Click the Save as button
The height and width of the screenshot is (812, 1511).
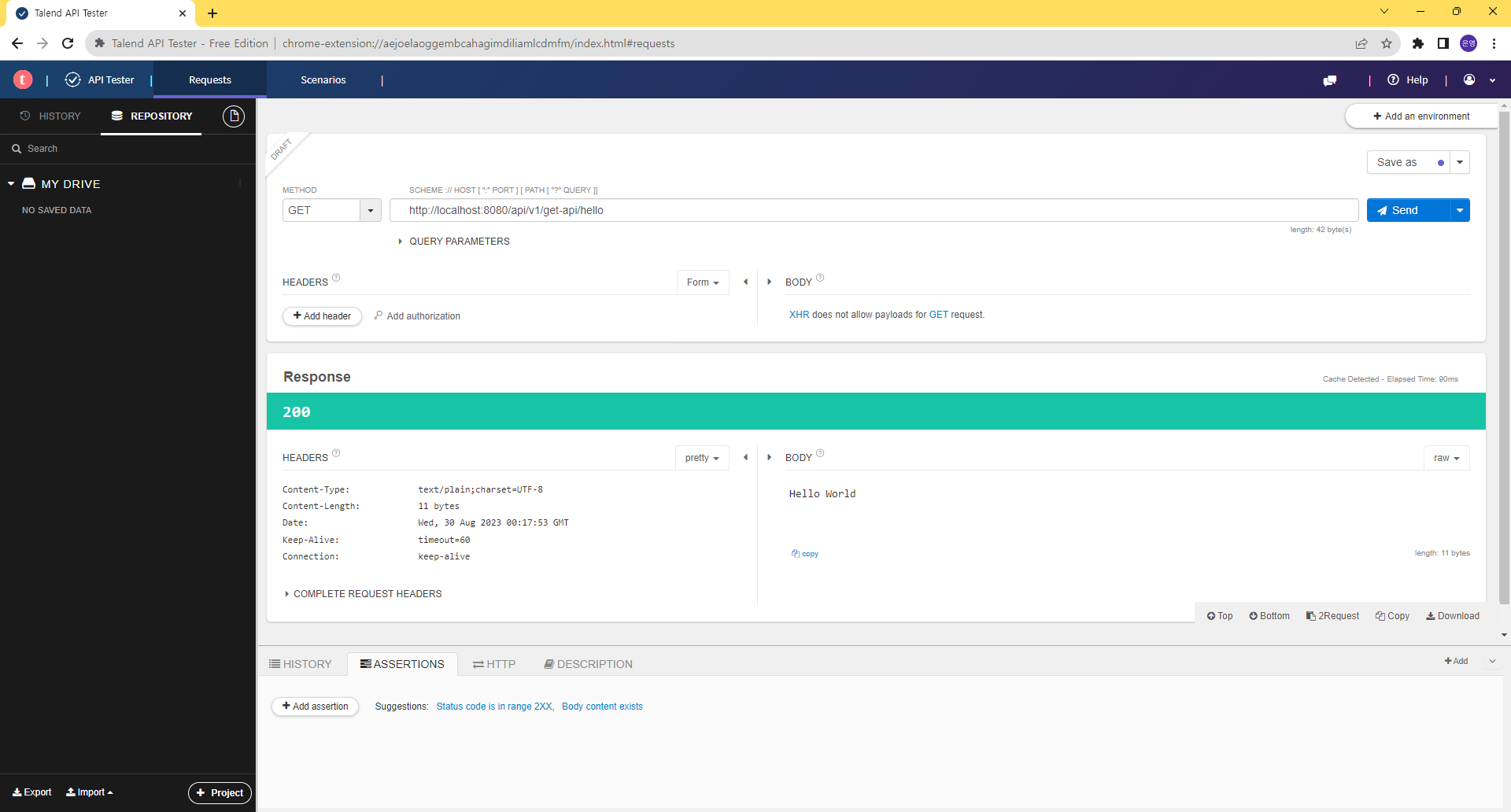[x=1408, y=162]
